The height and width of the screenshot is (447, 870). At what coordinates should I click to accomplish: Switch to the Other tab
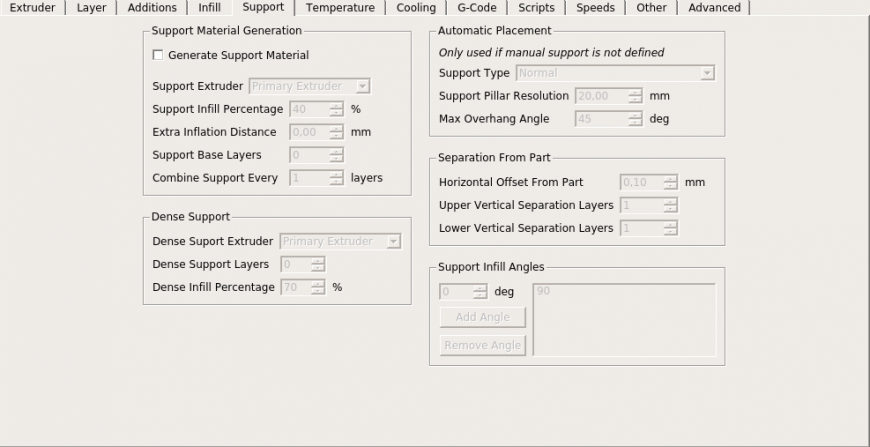click(x=651, y=8)
